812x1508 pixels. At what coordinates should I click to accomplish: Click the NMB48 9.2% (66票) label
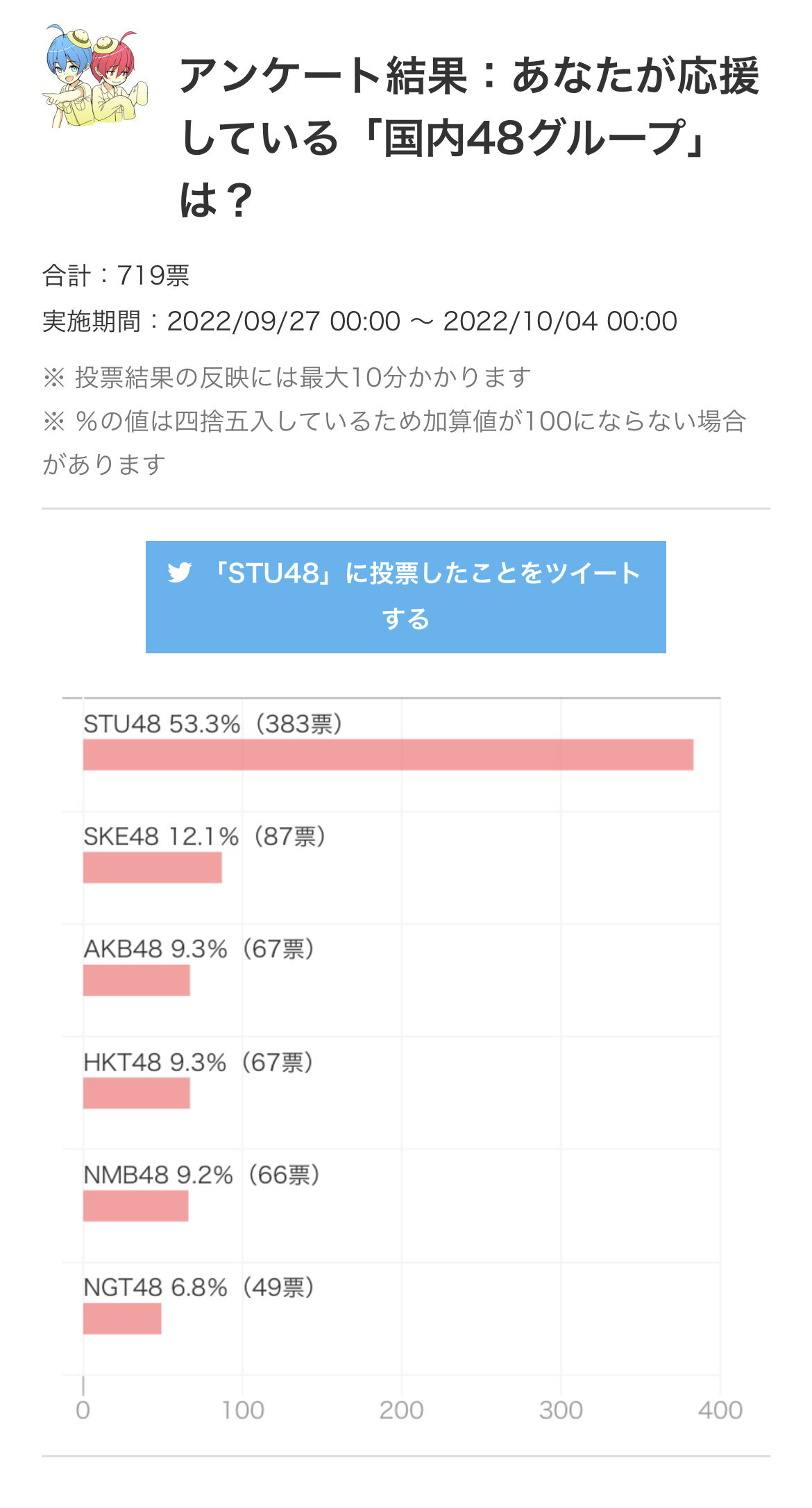[x=202, y=1175]
